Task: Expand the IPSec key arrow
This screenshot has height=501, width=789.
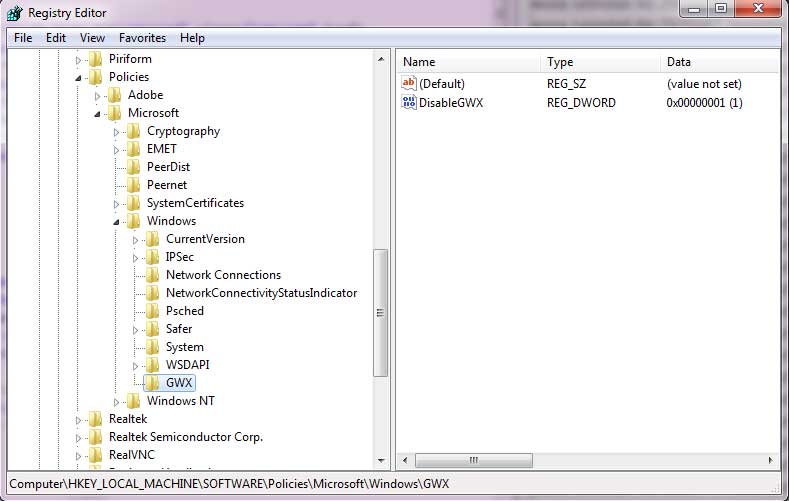Action: point(135,258)
